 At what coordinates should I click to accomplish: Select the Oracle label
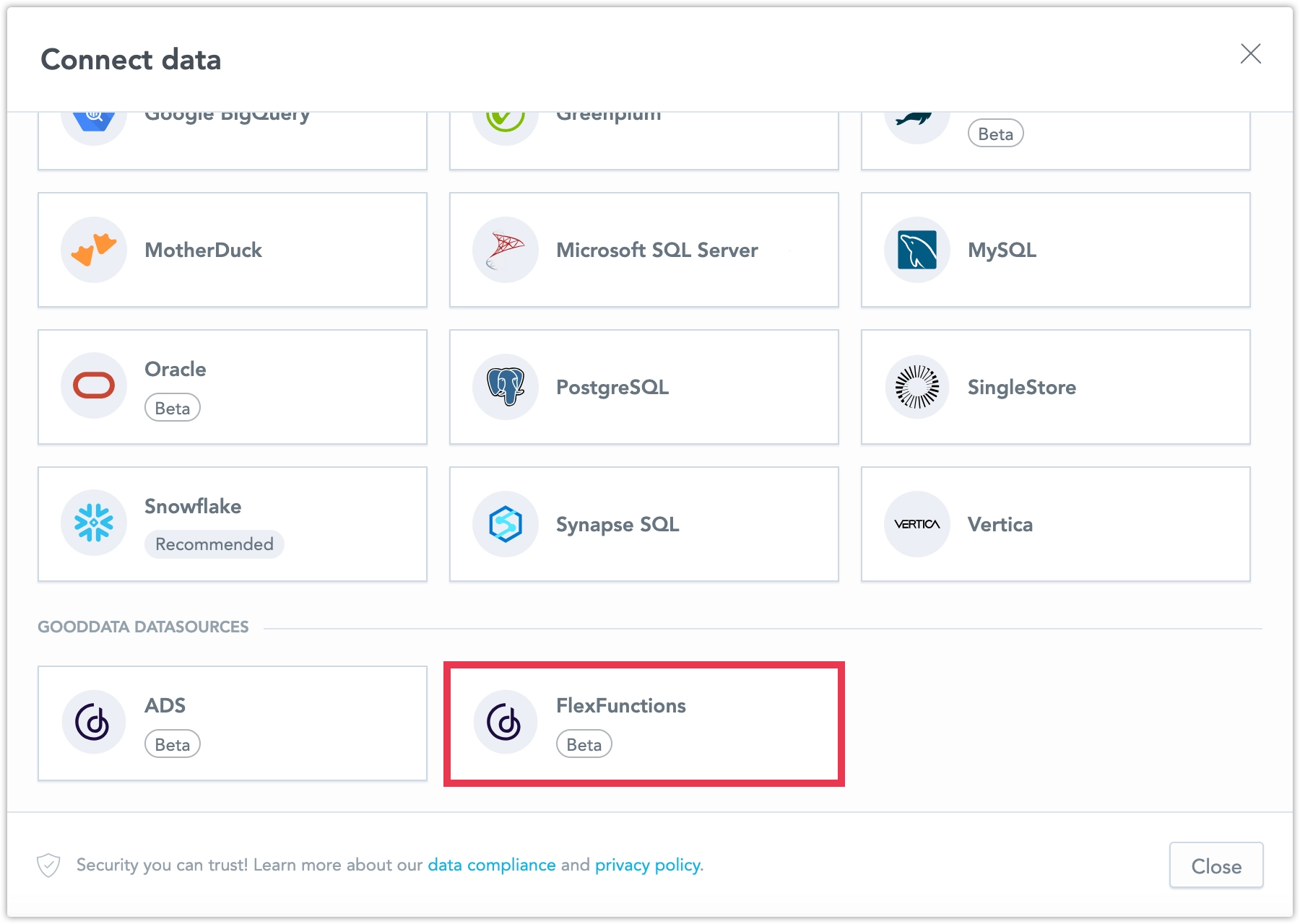(x=175, y=369)
